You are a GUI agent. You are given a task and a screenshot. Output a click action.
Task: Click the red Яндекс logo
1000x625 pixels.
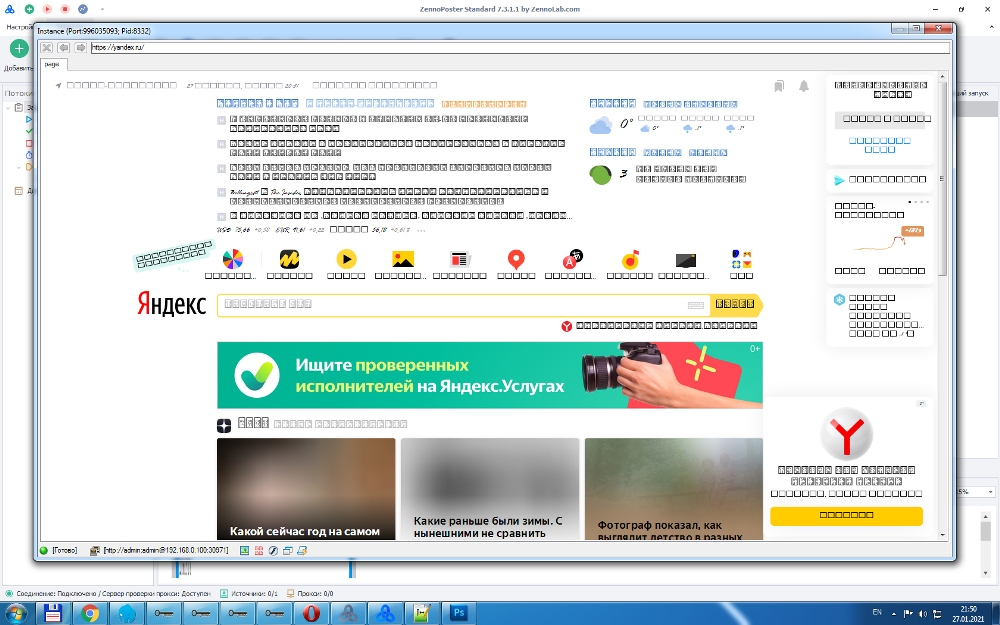pos(172,304)
